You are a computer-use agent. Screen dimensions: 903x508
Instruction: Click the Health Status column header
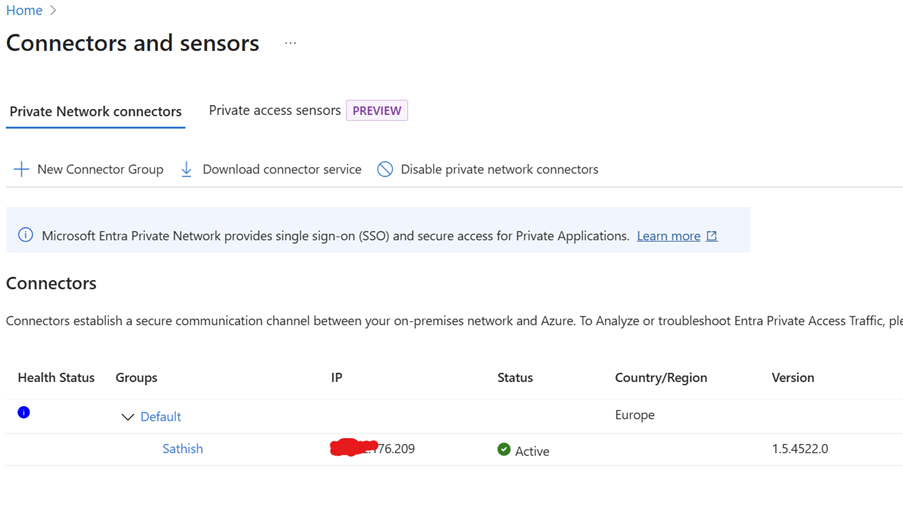click(x=56, y=377)
